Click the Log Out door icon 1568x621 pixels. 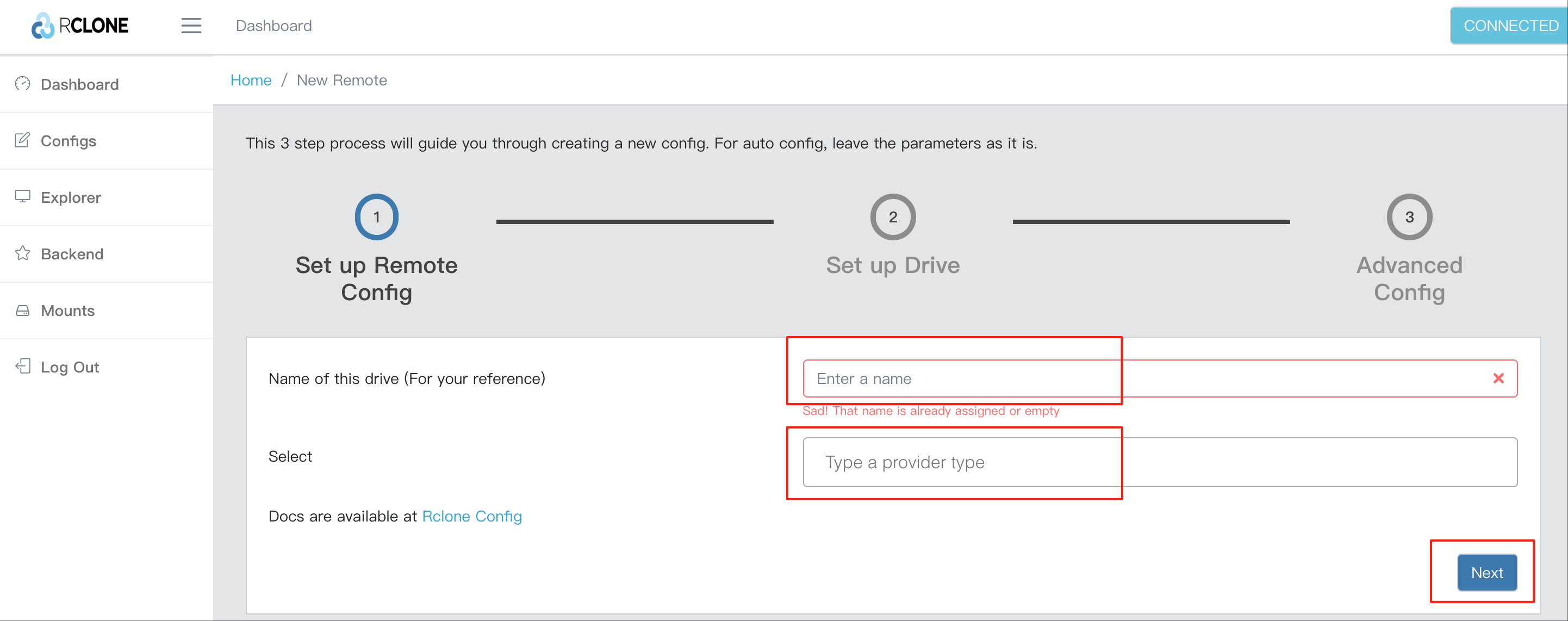(x=22, y=367)
